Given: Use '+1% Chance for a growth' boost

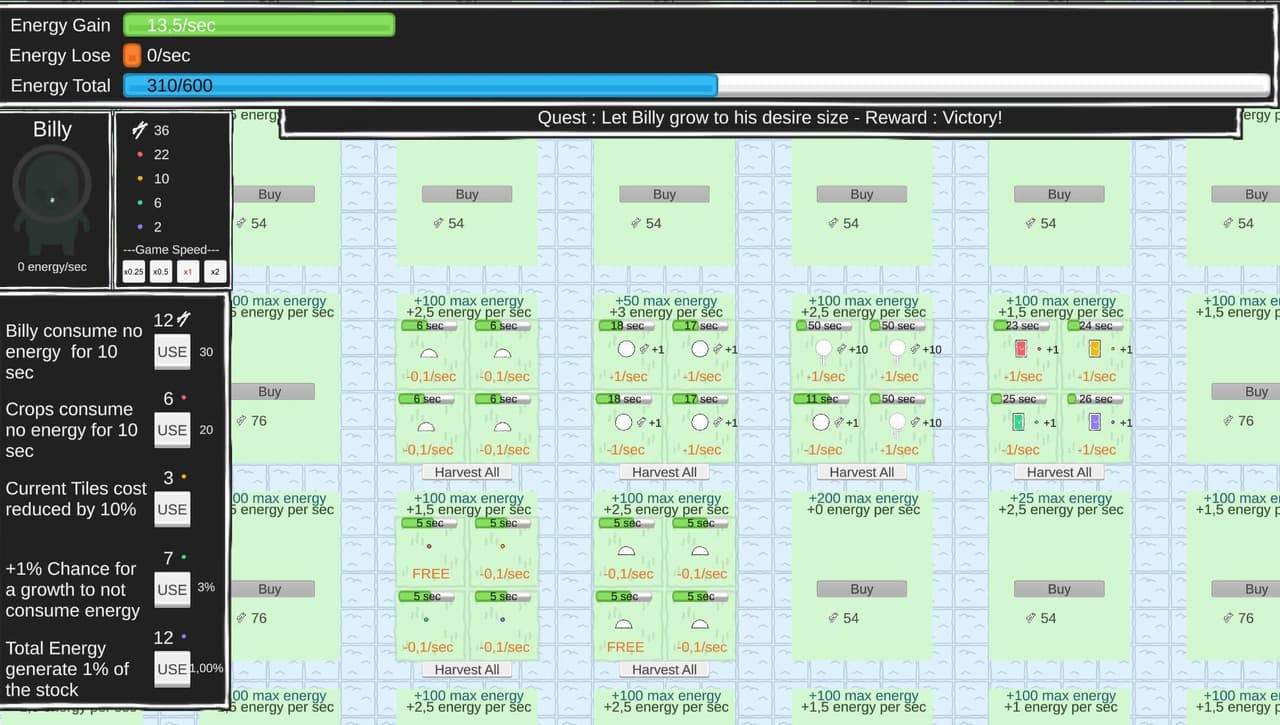Looking at the screenshot, I should (x=172, y=589).
